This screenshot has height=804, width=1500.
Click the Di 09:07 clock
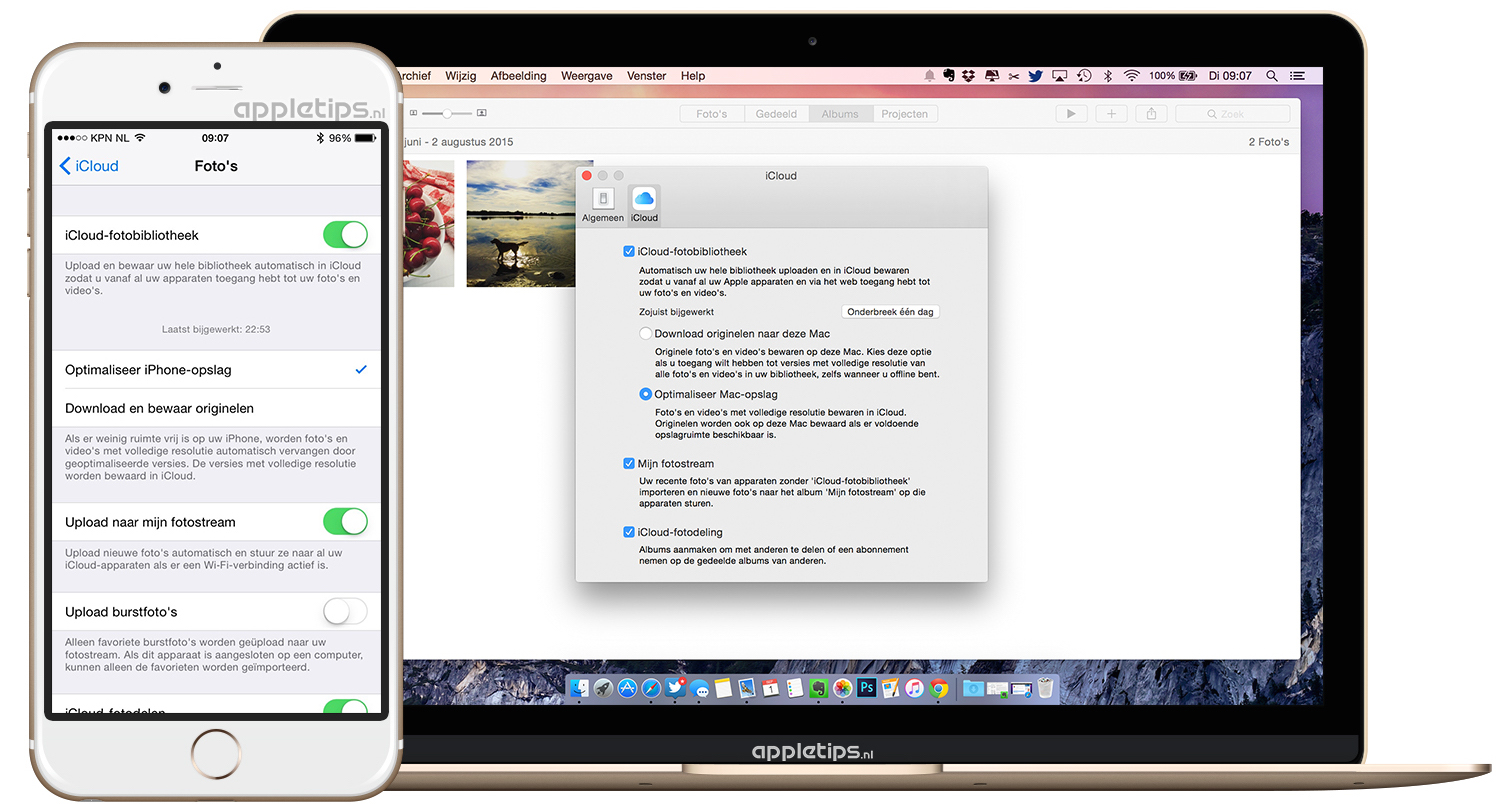coord(1230,76)
